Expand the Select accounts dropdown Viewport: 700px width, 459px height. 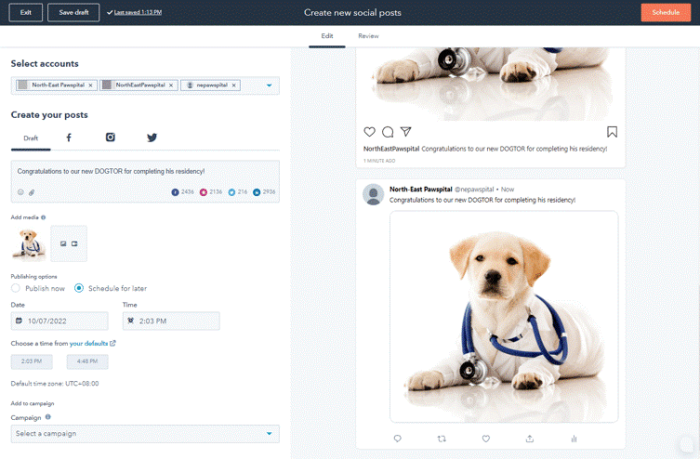269,86
